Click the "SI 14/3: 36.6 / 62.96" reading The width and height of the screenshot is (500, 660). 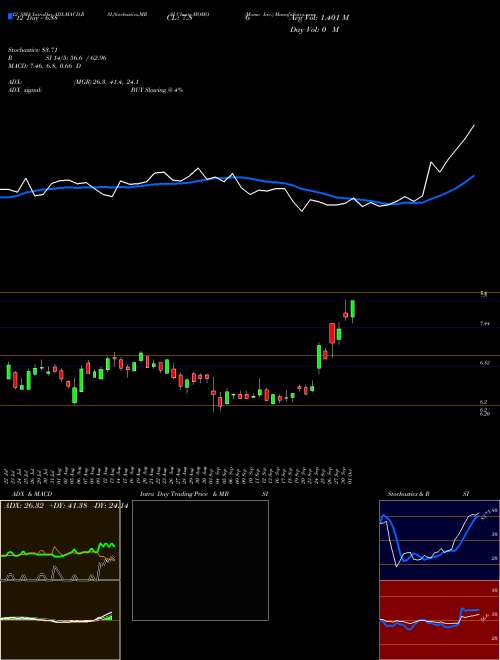tap(76, 58)
